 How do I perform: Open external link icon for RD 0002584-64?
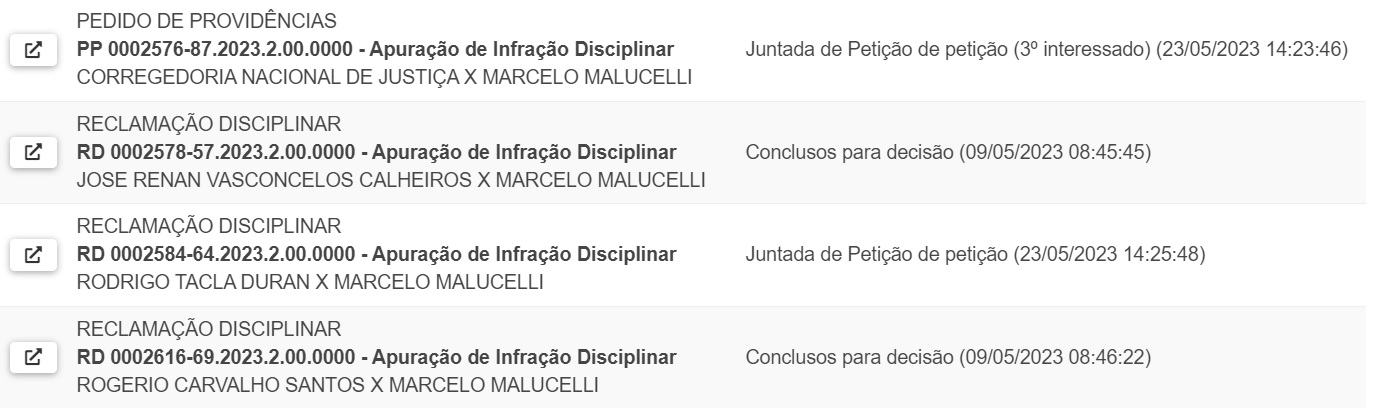click(x=33, y=255)
